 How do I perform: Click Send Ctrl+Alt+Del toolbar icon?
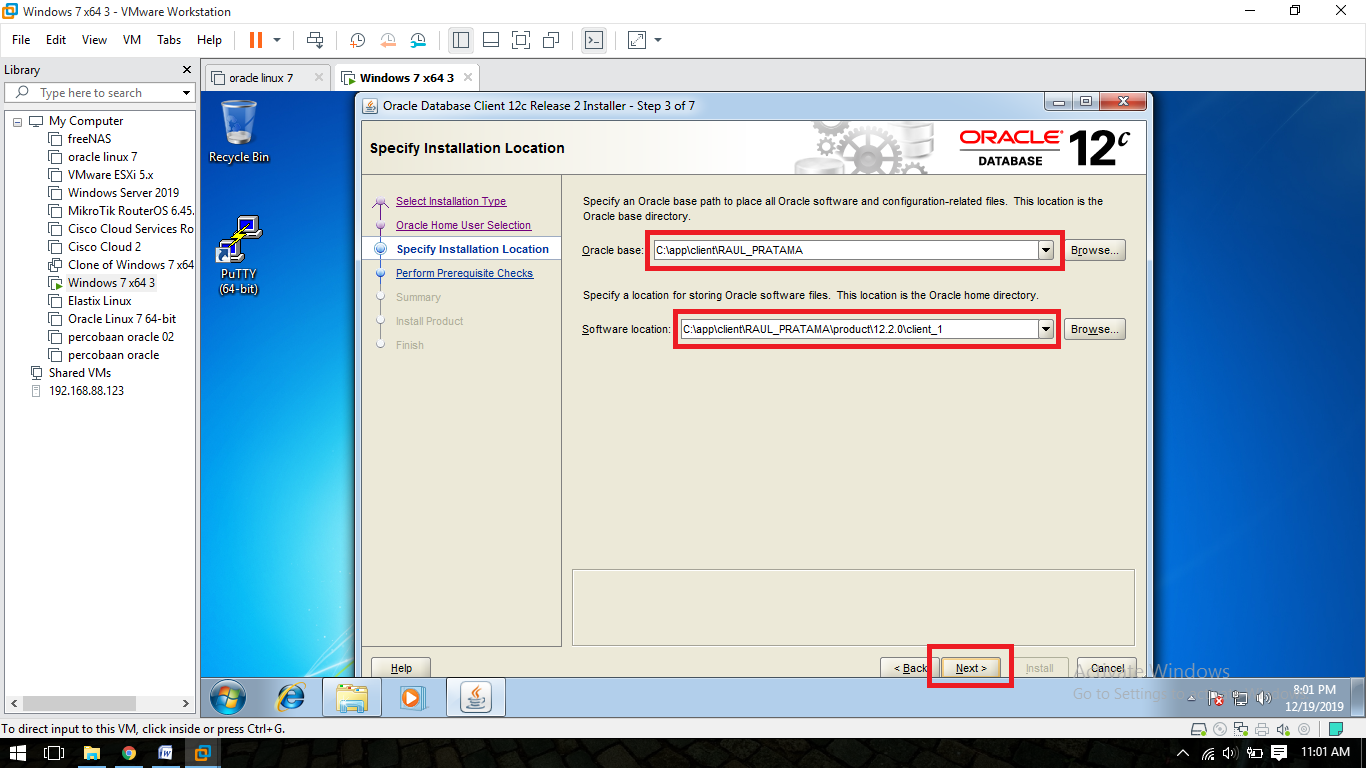click(315, 40)
